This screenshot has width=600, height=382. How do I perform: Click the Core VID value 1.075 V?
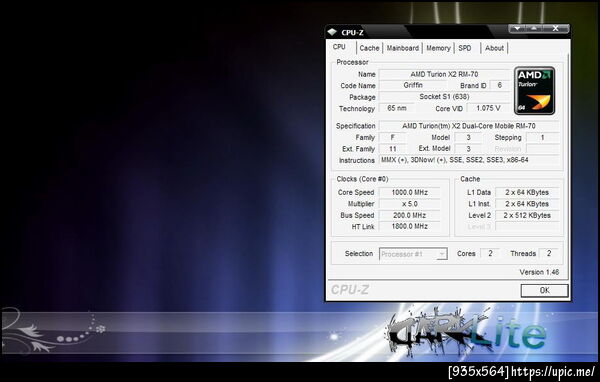(x=488, y=108)
